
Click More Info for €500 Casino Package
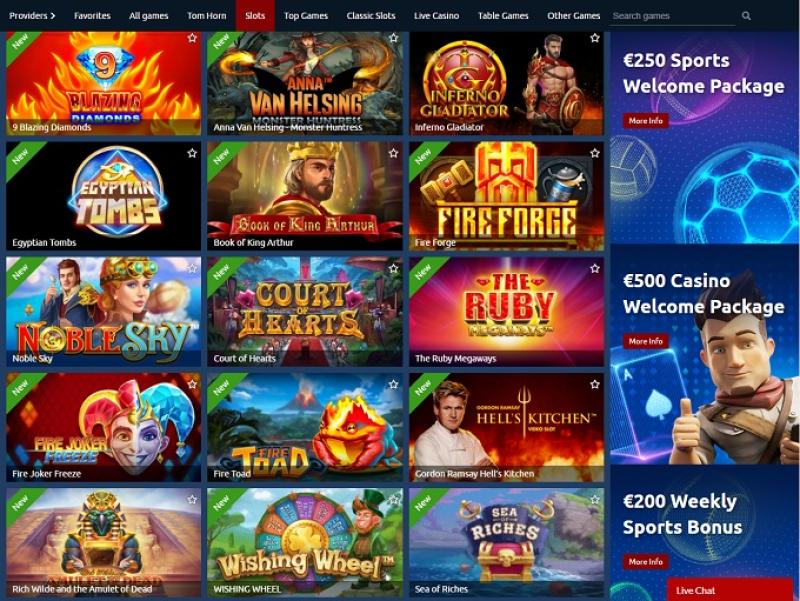coord(645,341)
